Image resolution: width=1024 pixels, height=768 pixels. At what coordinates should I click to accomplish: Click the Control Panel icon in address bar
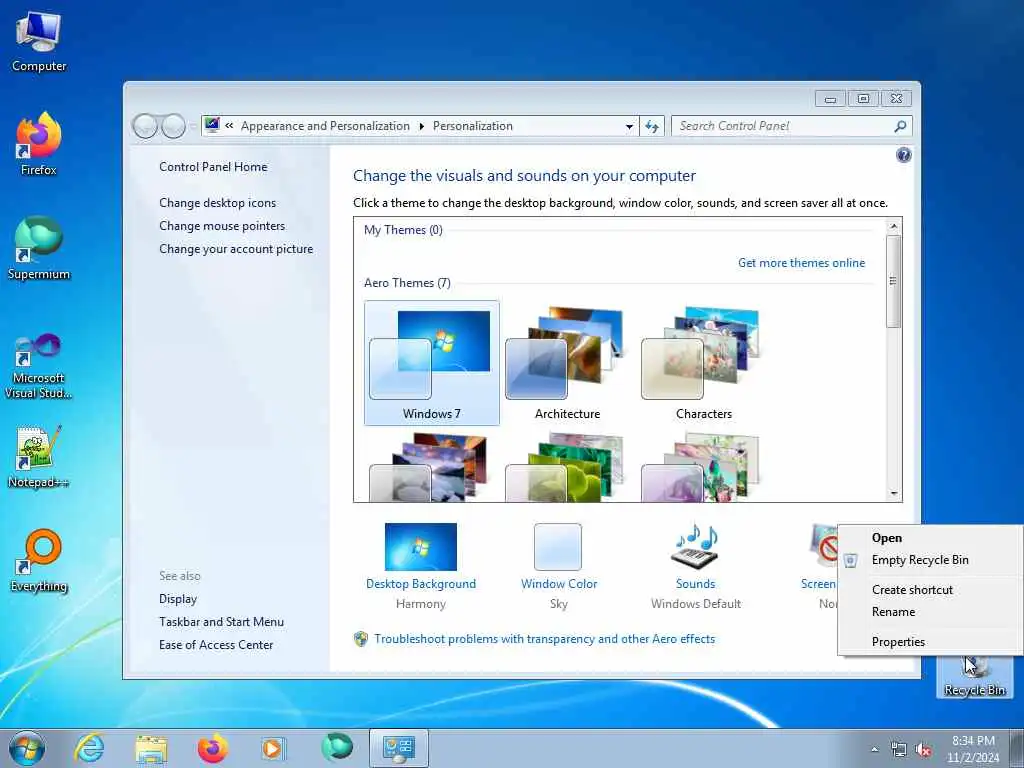tap(212, 125)
